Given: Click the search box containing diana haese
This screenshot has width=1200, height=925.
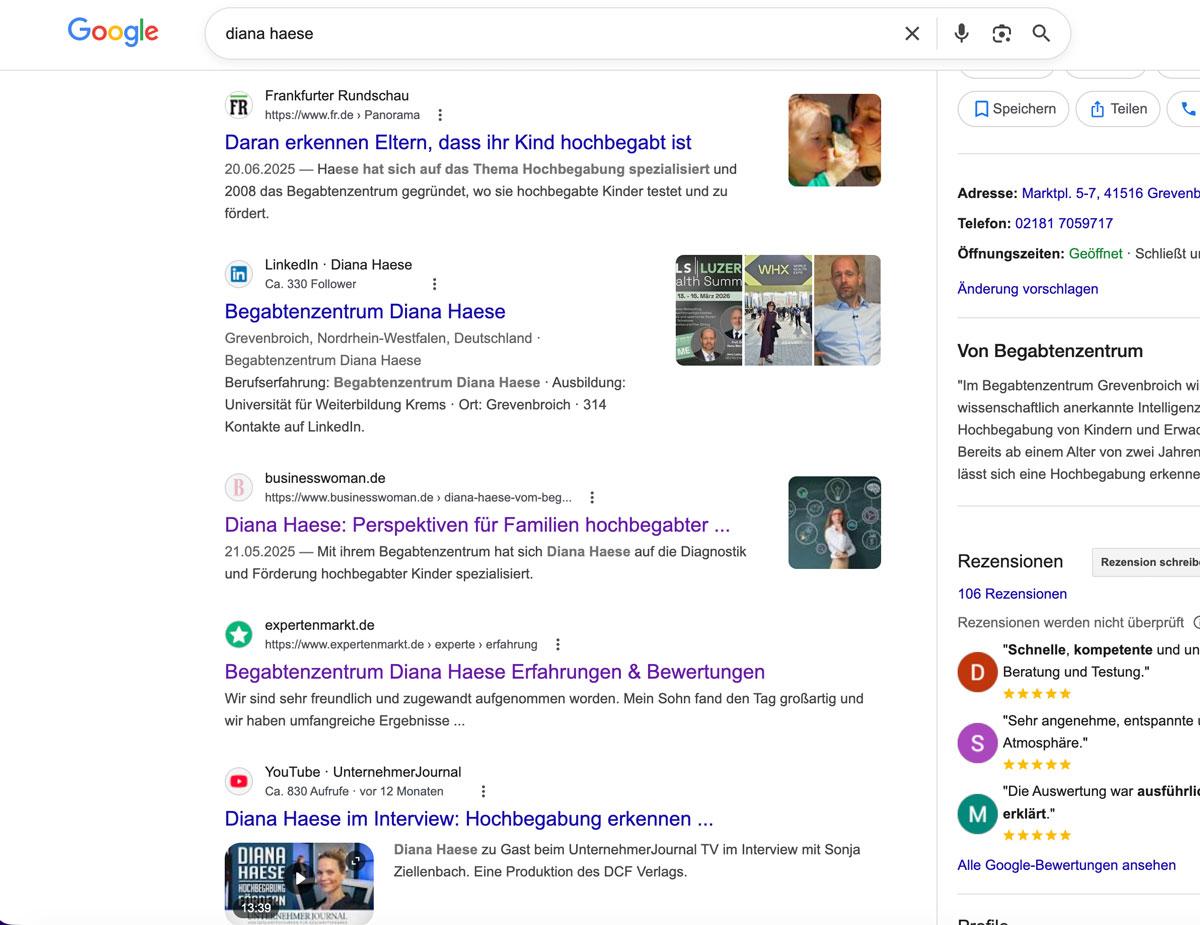Looking at the screenshot, I should tap(637, 34).
